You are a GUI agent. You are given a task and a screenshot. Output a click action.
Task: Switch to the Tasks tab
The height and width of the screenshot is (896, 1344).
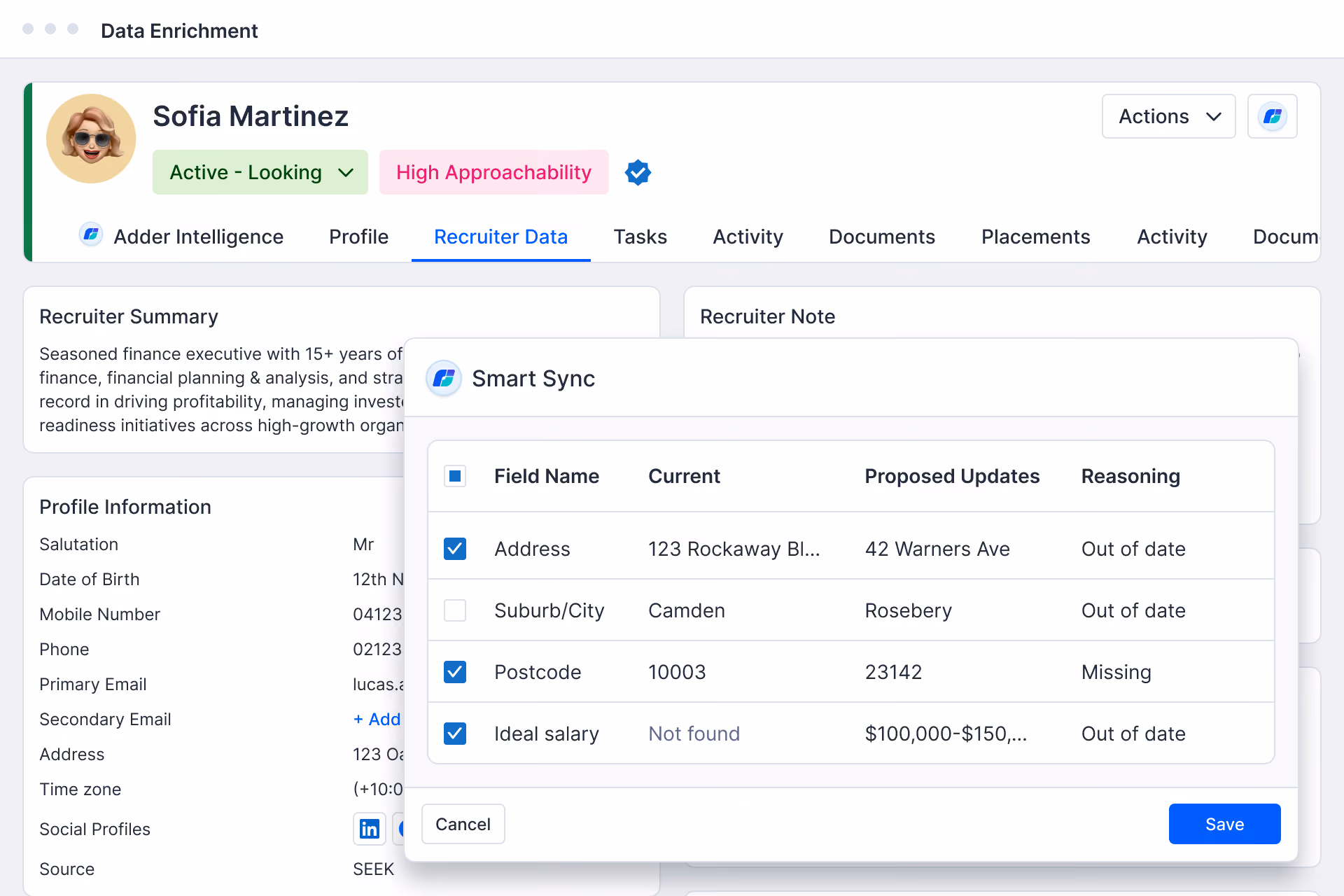(x=640, y=237)
